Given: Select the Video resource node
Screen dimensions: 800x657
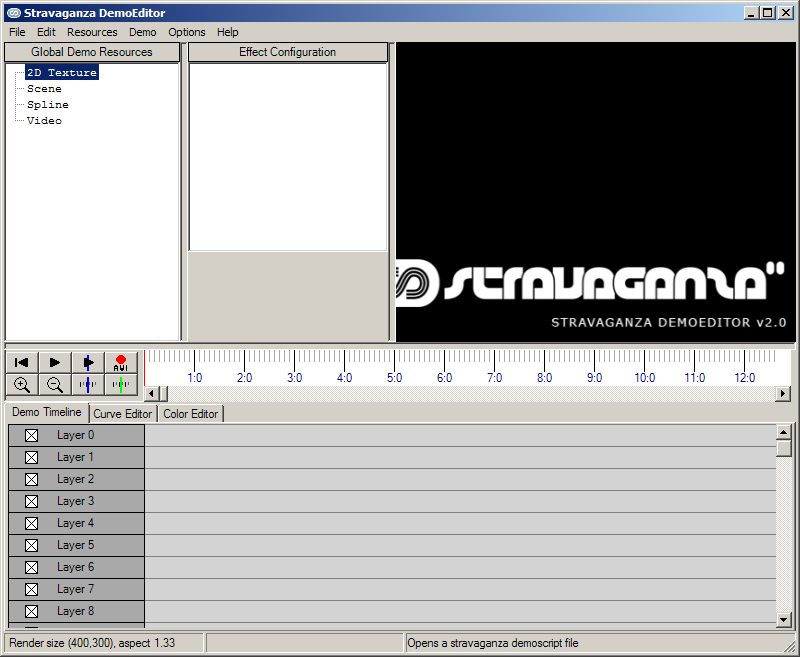Looking at the screenshot, I should (44, 121).
